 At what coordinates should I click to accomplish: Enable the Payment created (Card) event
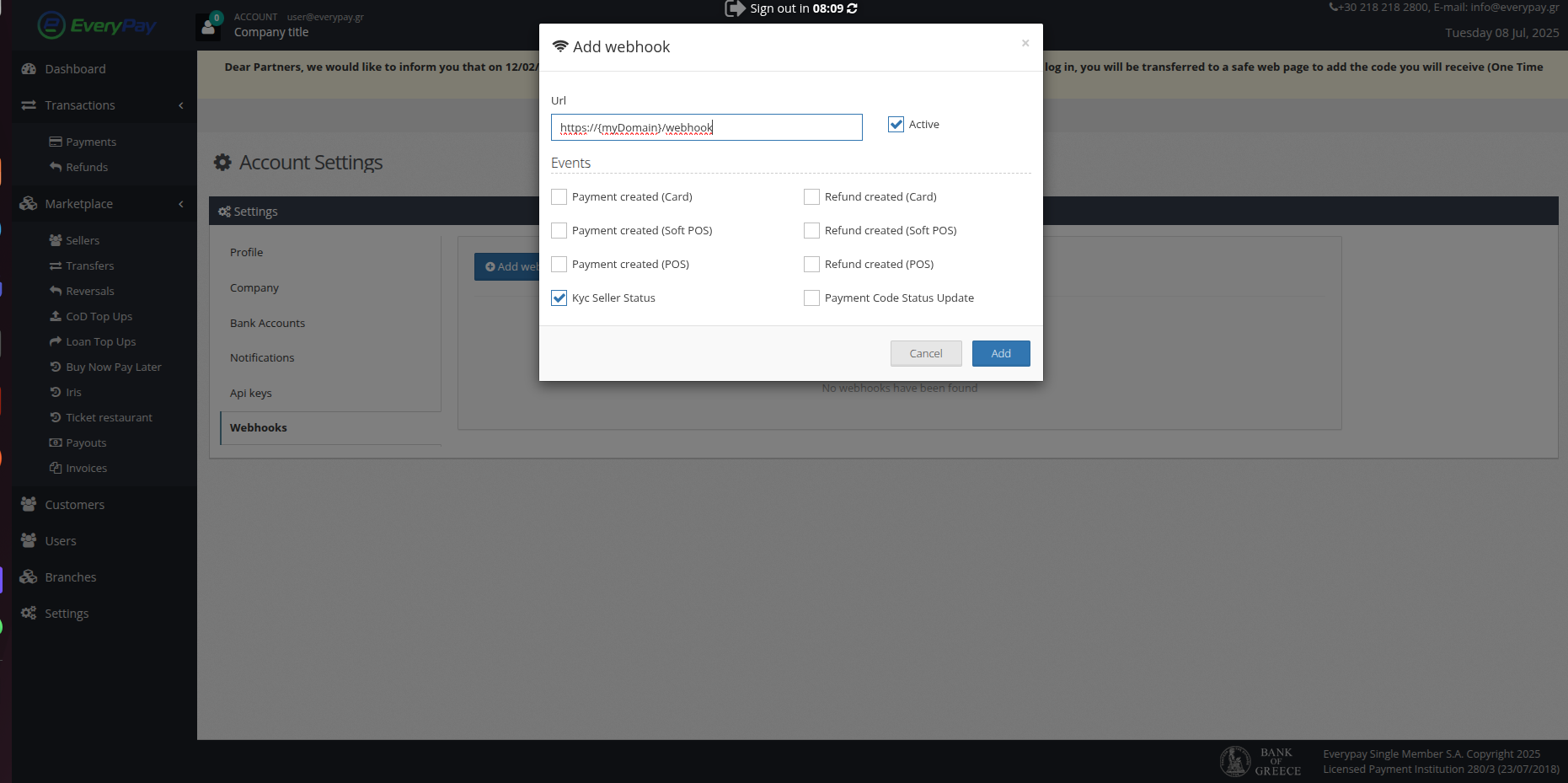[x=559, y=196]
